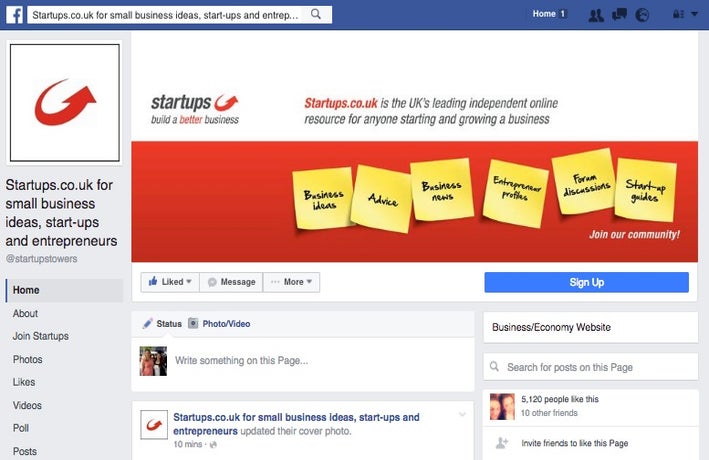Open the friend requests icon
This screenshot has height=460, width=709.
[x=596, y=15]
